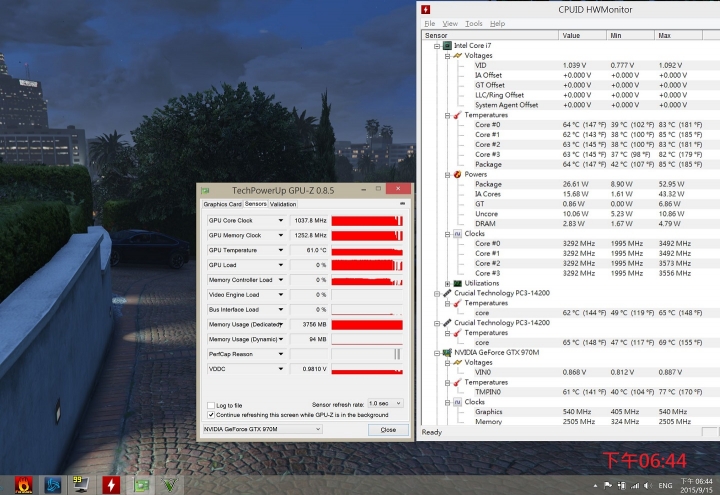
Task: Collapse Voltages node under Intel Core i7
Action: point(447,56)
